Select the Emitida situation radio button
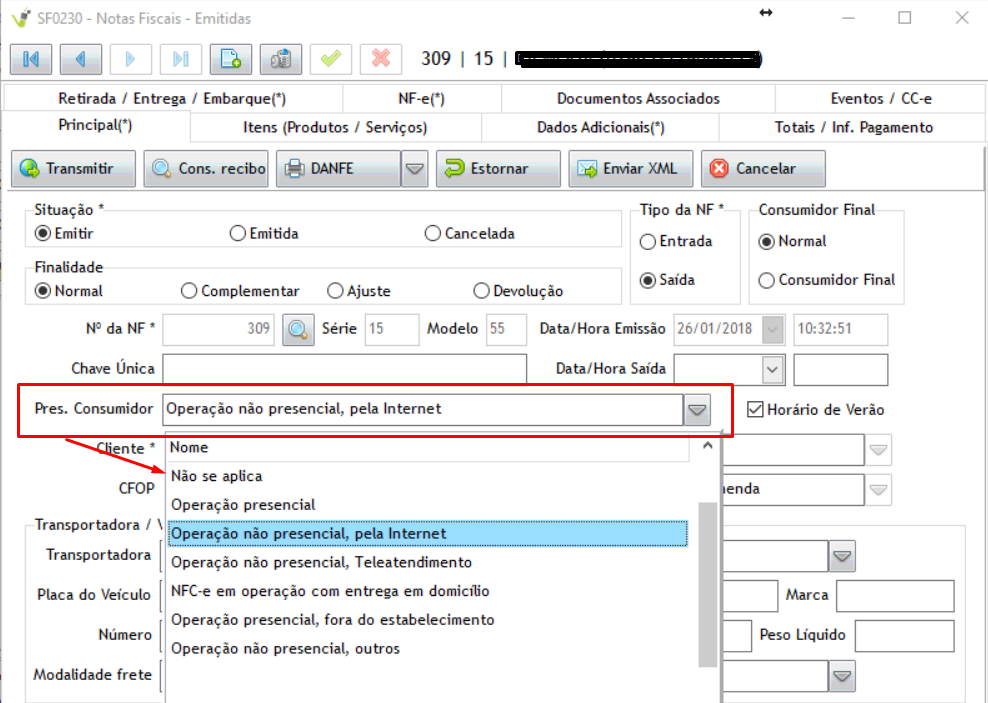 coord(238,234)
